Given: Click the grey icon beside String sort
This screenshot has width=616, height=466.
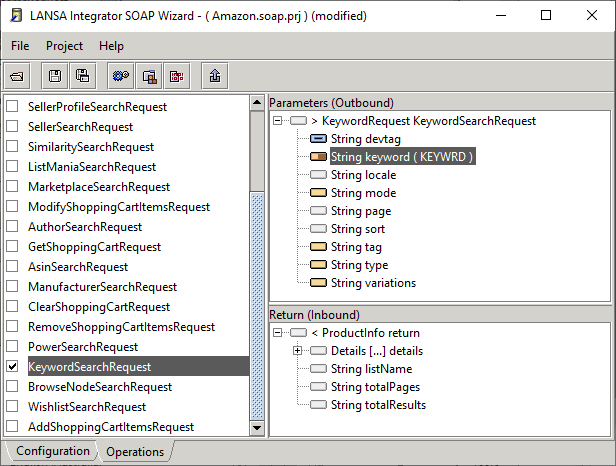Looking at the screenshot, I should [x=318, y=229].
